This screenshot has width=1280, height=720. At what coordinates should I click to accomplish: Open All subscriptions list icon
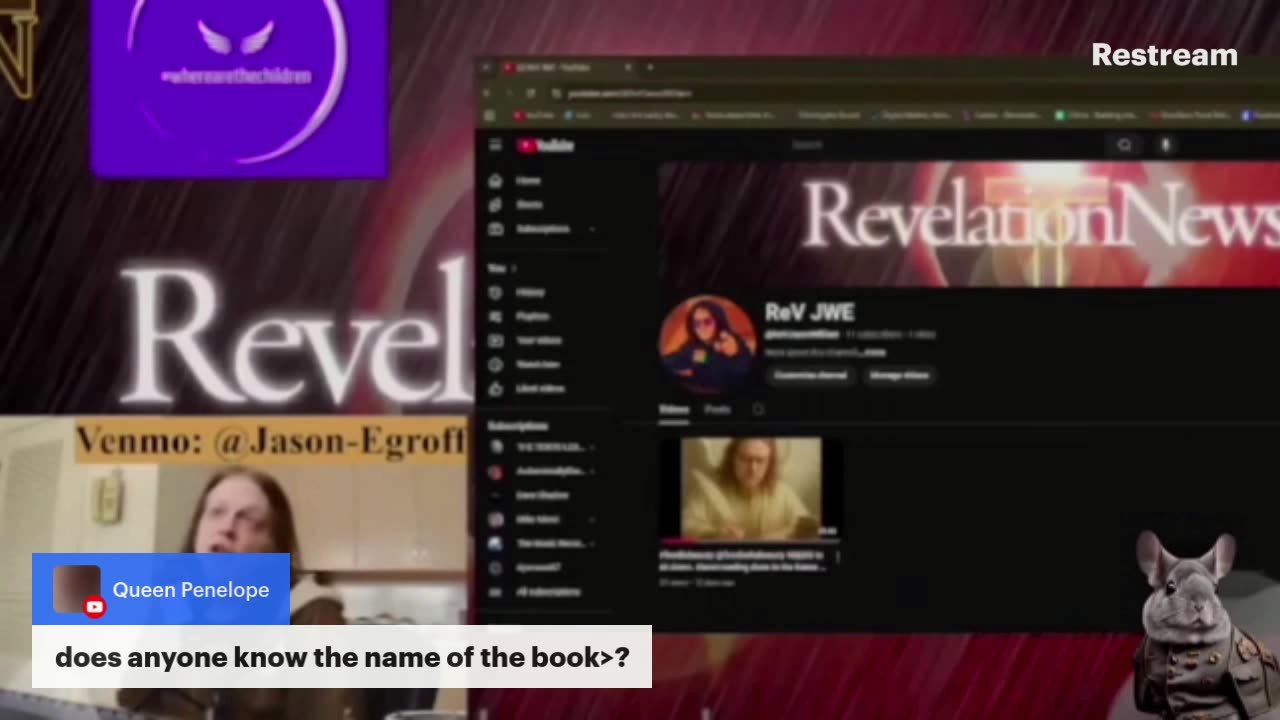(496, 591)
